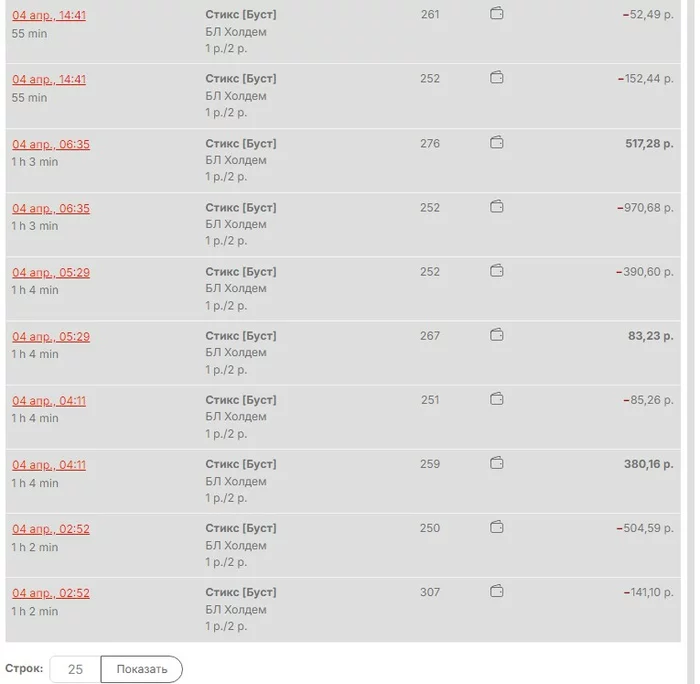Click wallet icon in the −504,59 р. row
Image resolution: width=700 pixels, height=684 pixels.
point(497,527)
